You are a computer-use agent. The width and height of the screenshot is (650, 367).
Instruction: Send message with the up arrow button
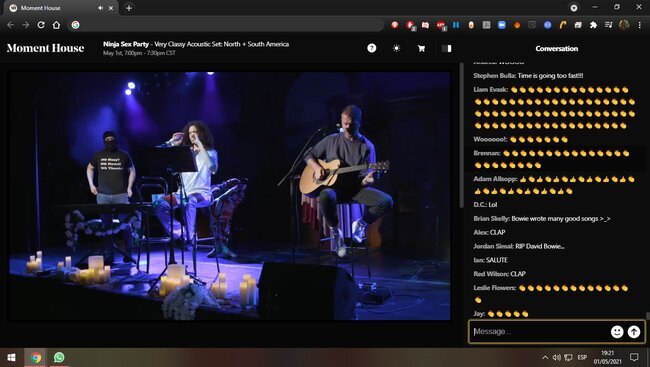634,332
